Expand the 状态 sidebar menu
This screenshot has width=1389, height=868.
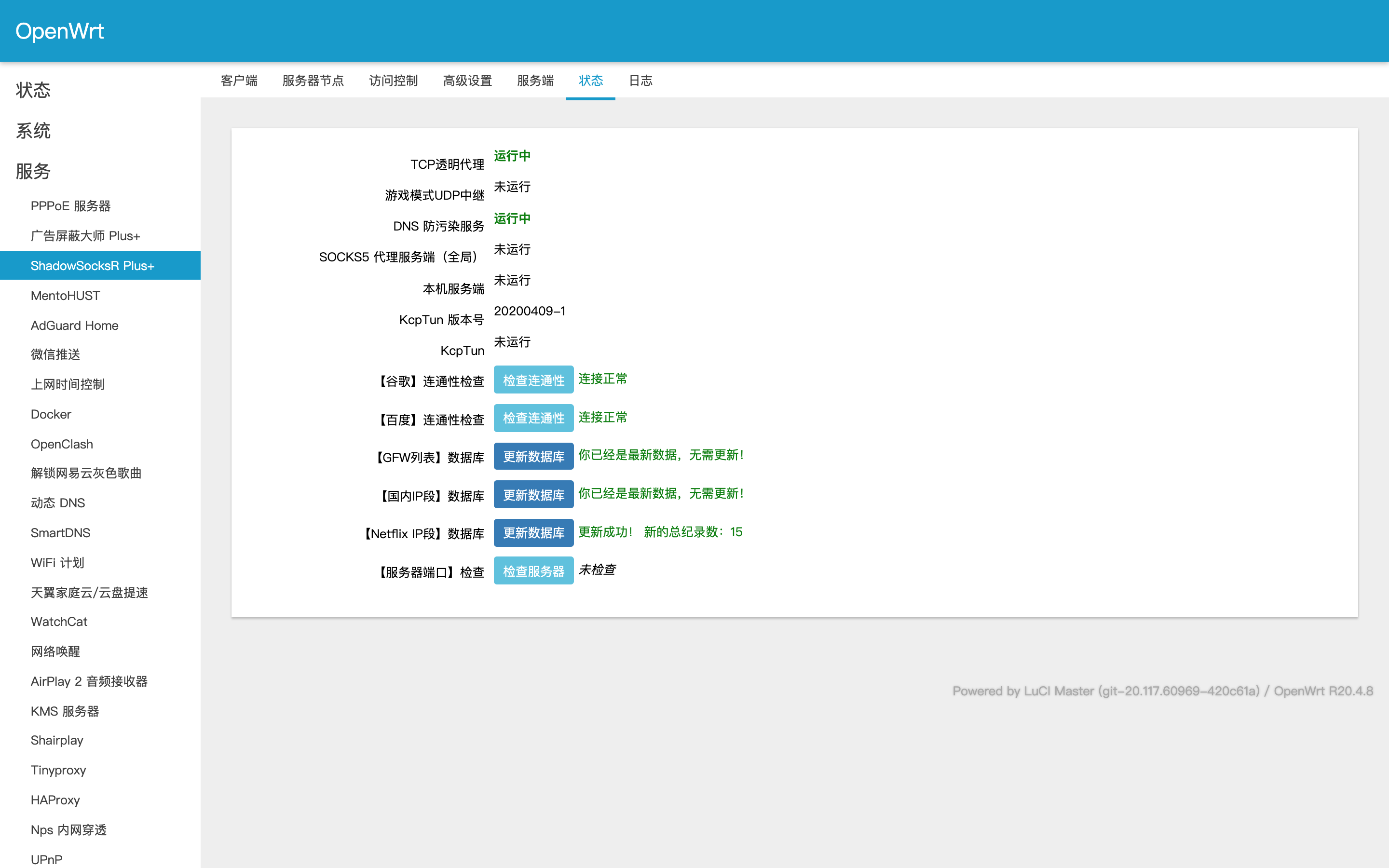[33, 90]
